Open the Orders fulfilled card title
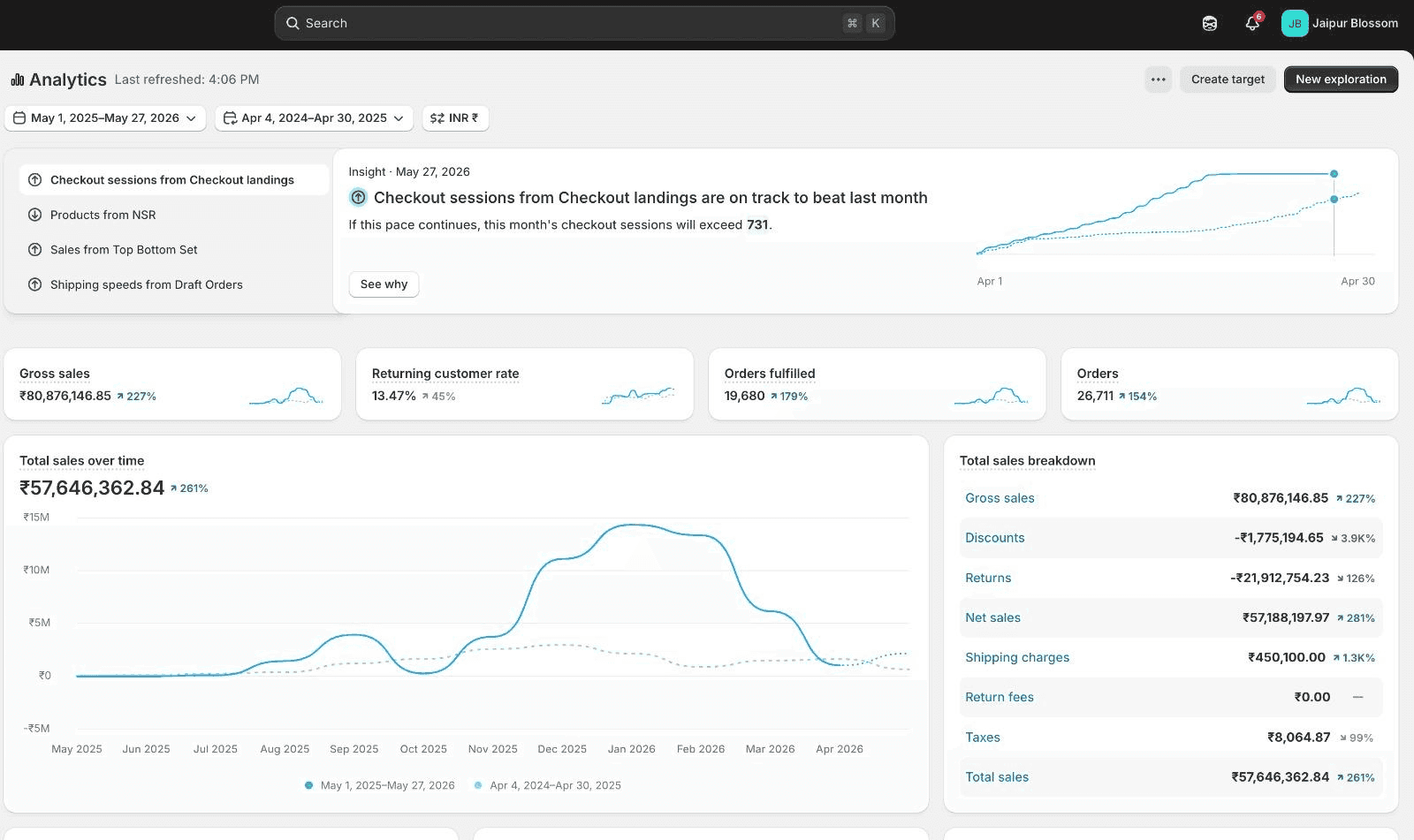Viewport: 1414px width, 840px height. pyautogui.click(x=770, y=374)
